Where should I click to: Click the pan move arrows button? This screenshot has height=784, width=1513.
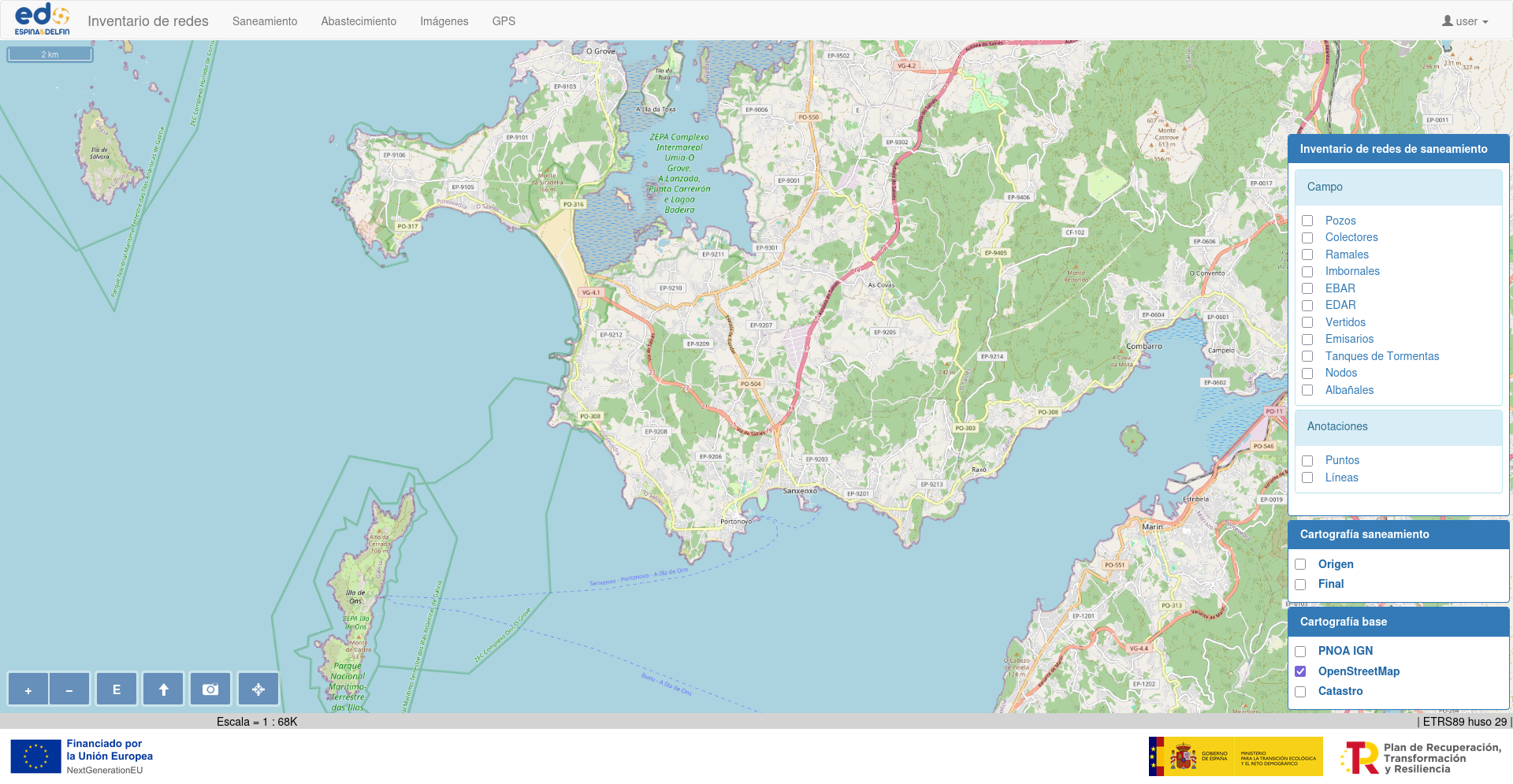[x=258, y=689]
